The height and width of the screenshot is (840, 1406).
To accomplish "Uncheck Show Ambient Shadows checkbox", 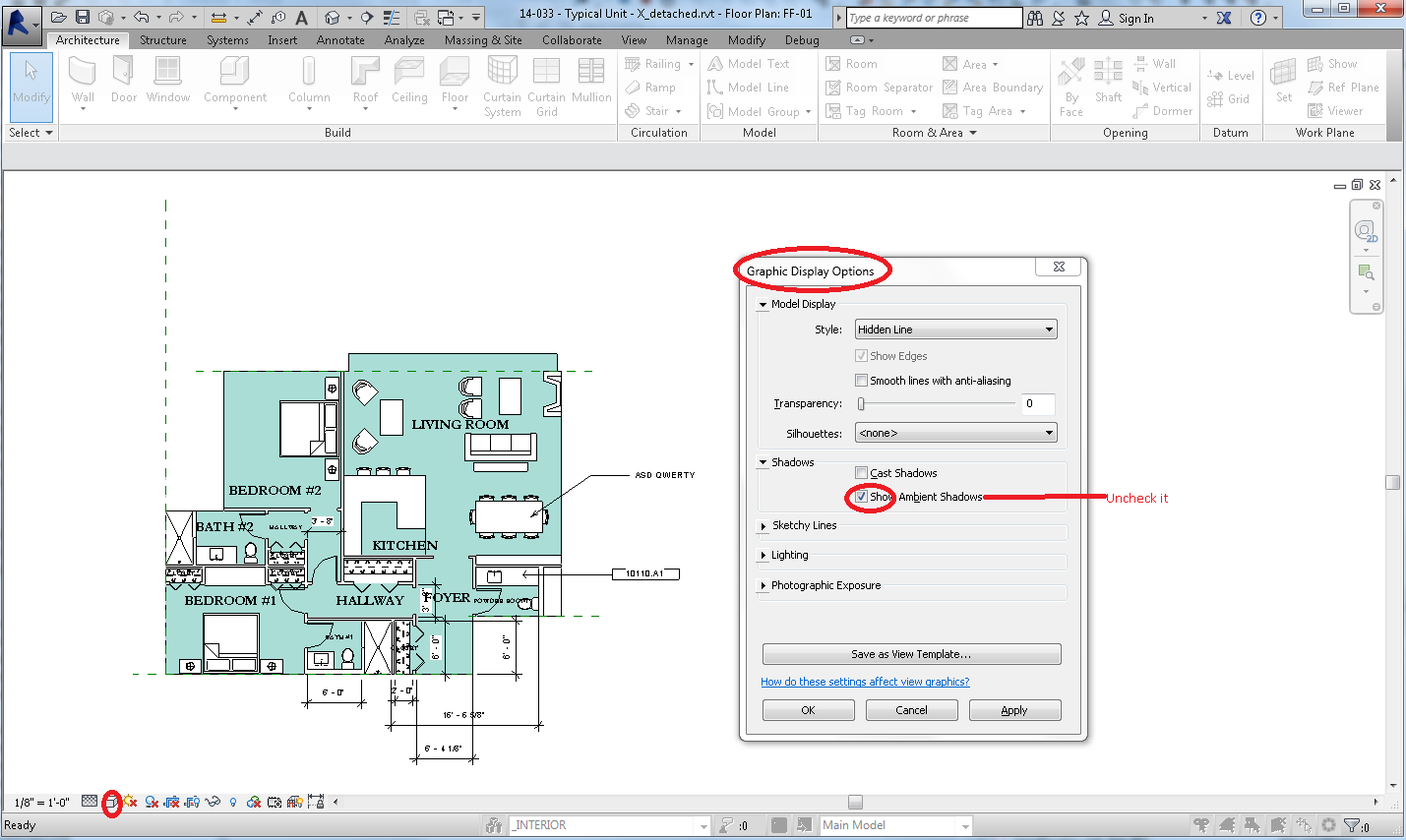I will pos(862,497).
